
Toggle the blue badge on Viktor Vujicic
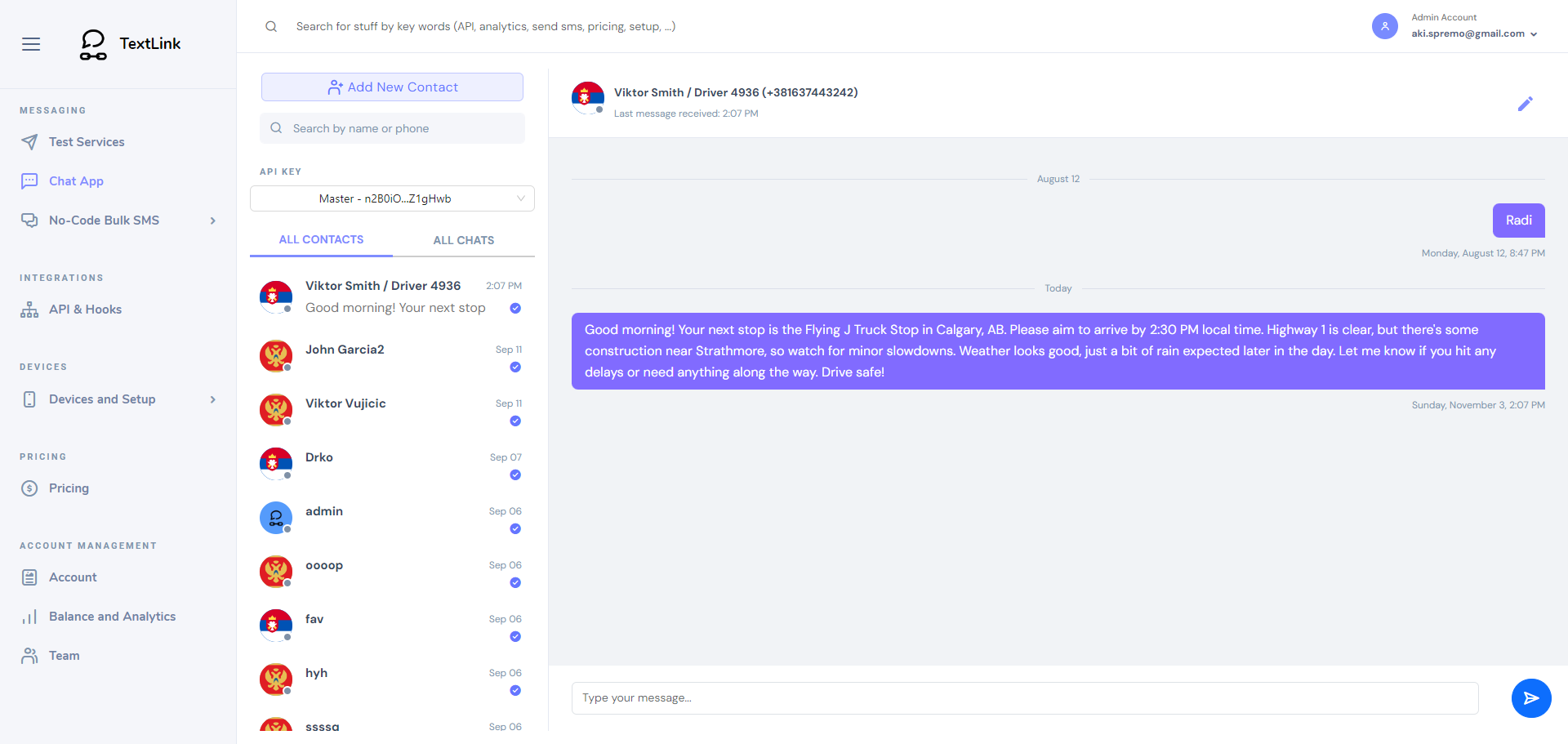pos(515,421)
